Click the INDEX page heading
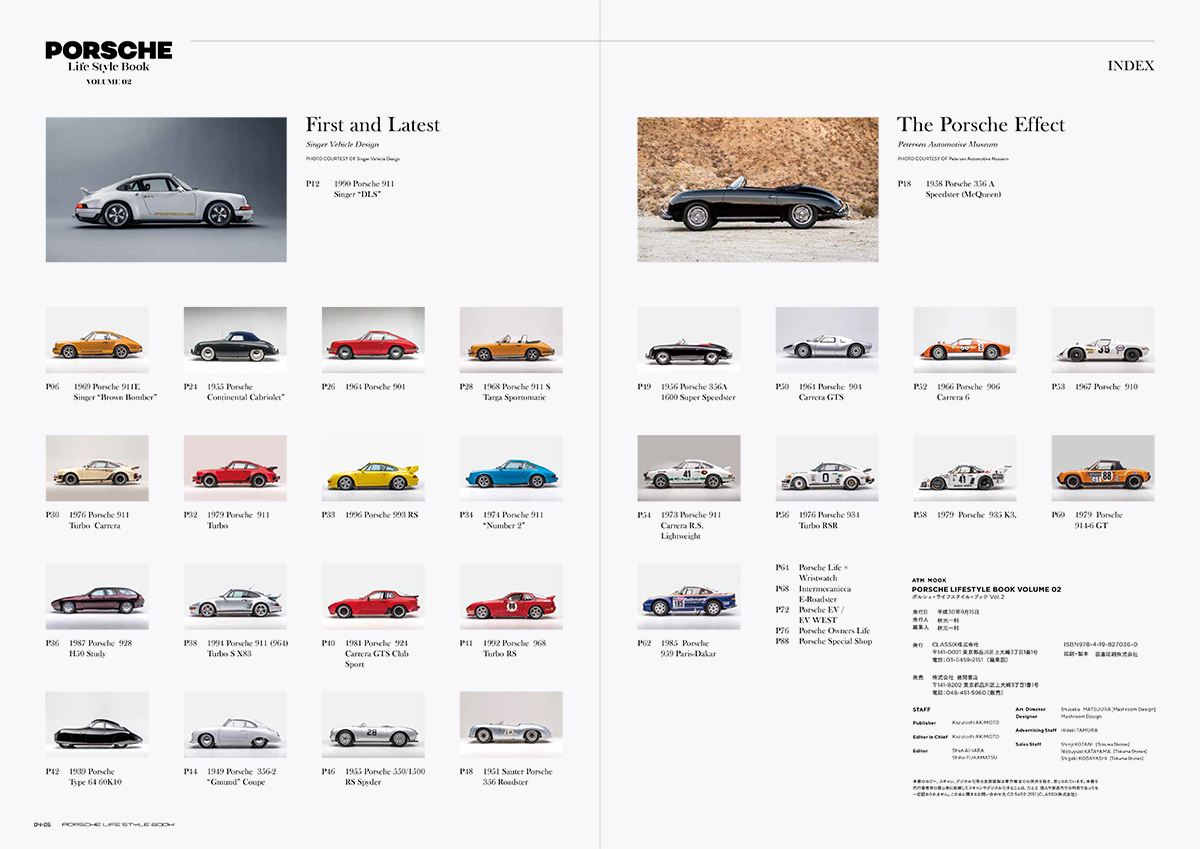 tap(1130, 66)
